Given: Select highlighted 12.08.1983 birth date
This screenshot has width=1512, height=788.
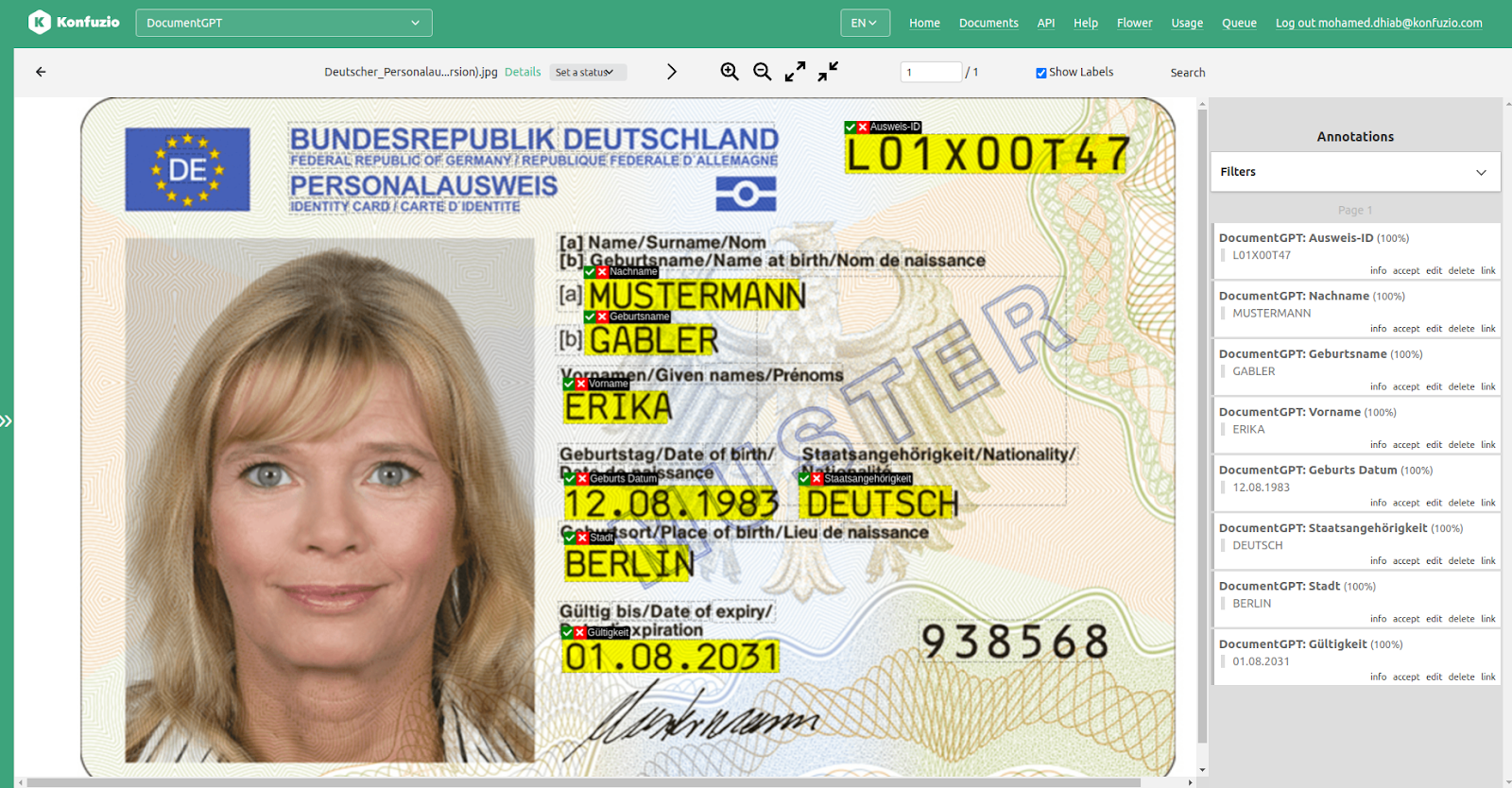Looking at the screenshot, I should coord(671,504).
